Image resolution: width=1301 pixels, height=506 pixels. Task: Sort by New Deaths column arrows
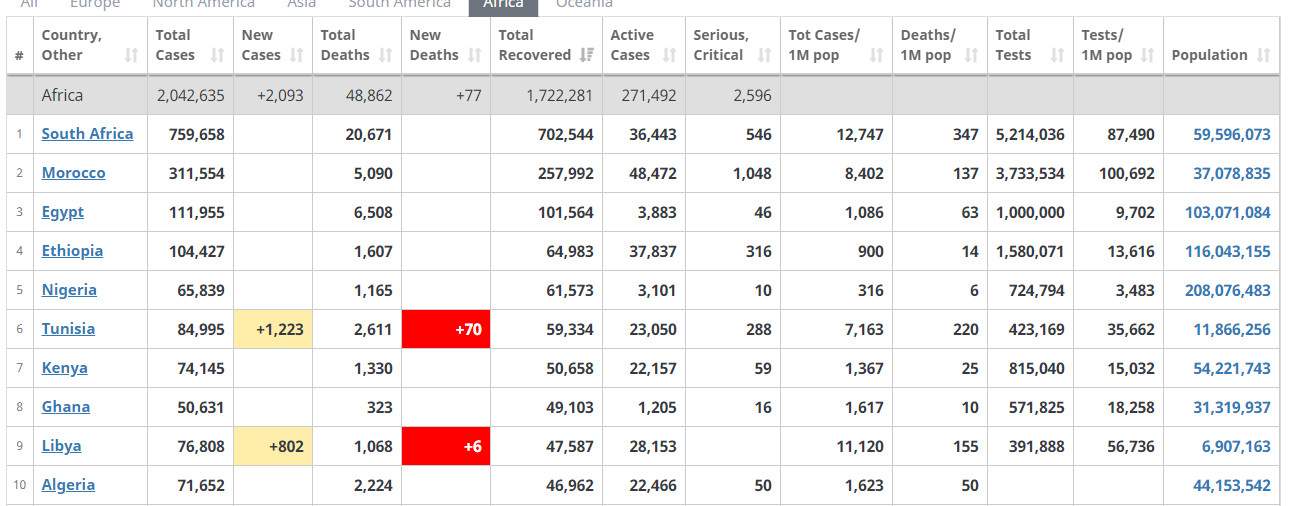[x=476, y=55]
